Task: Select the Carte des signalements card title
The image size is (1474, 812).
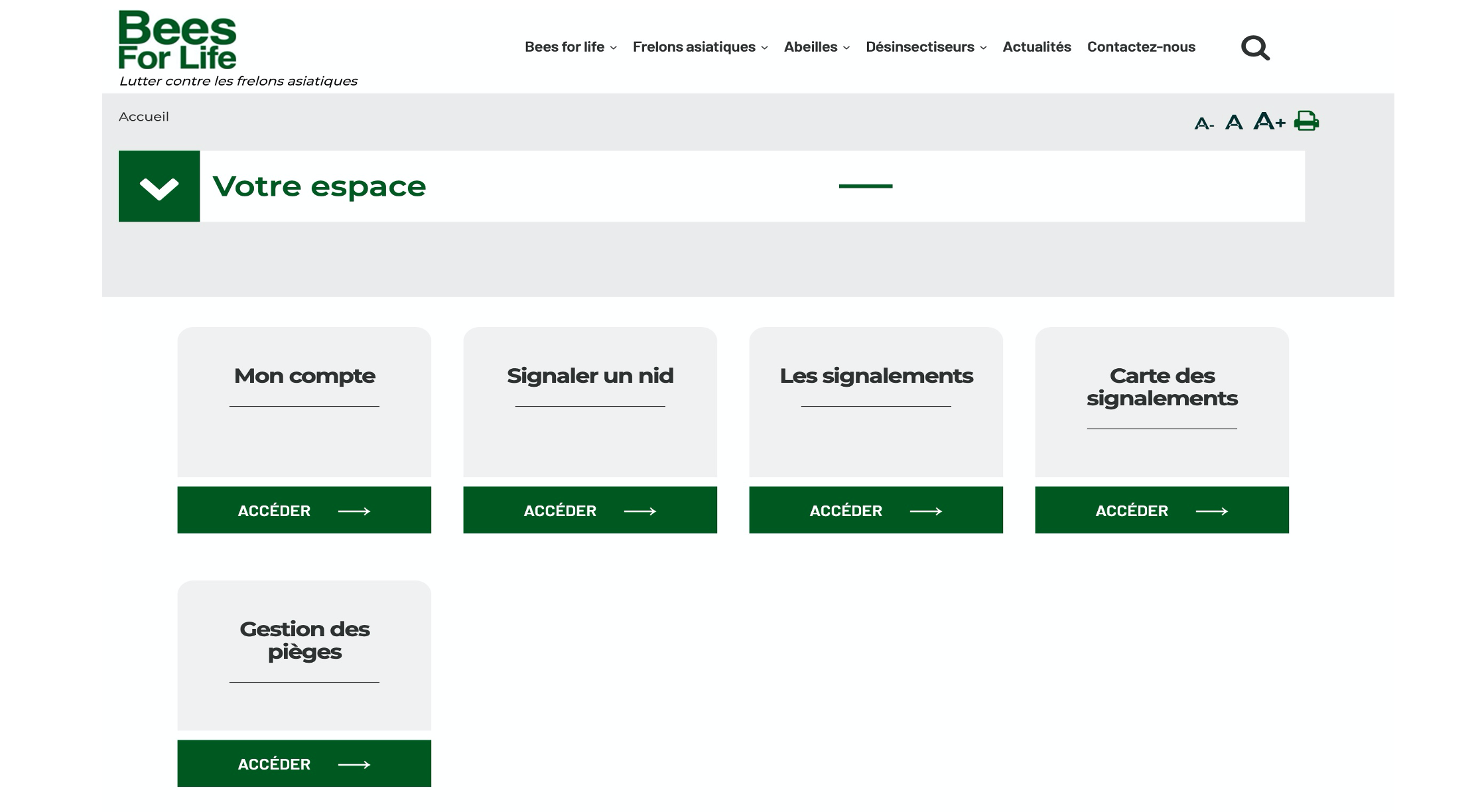Action: tap(1162, 387)
